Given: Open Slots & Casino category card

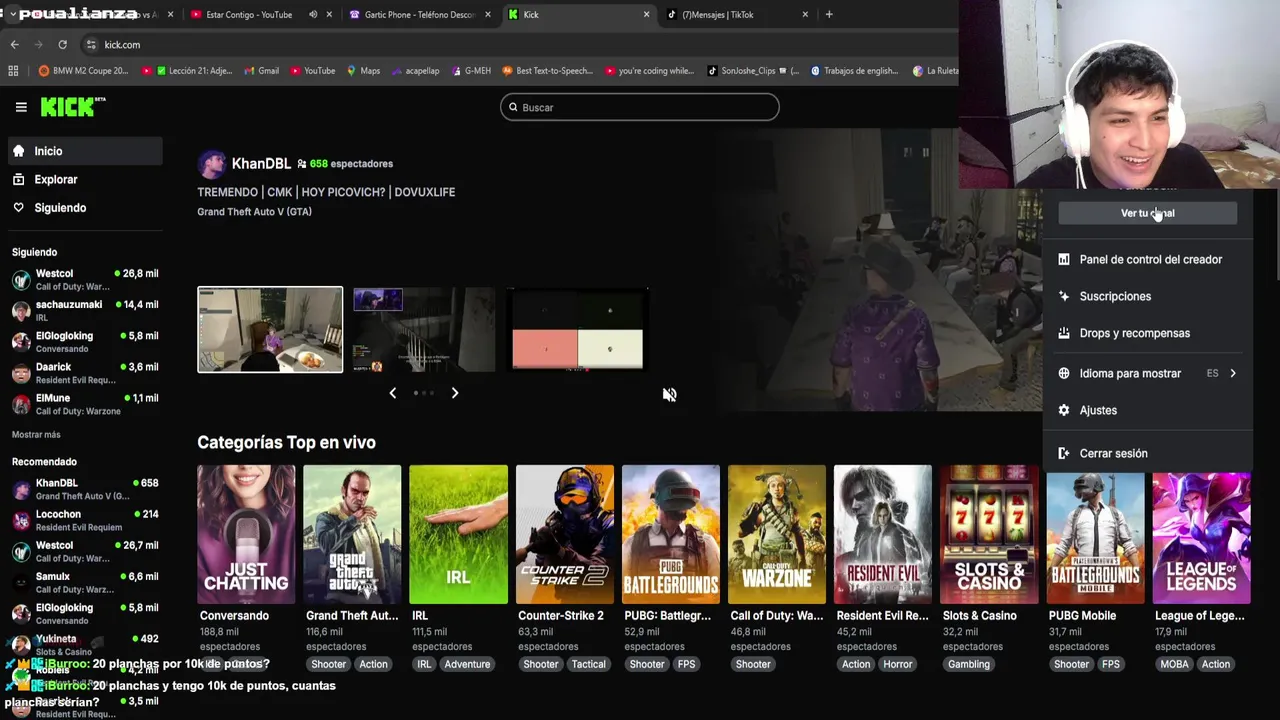Looking at the screenshot, I should (x=989, y=534).
